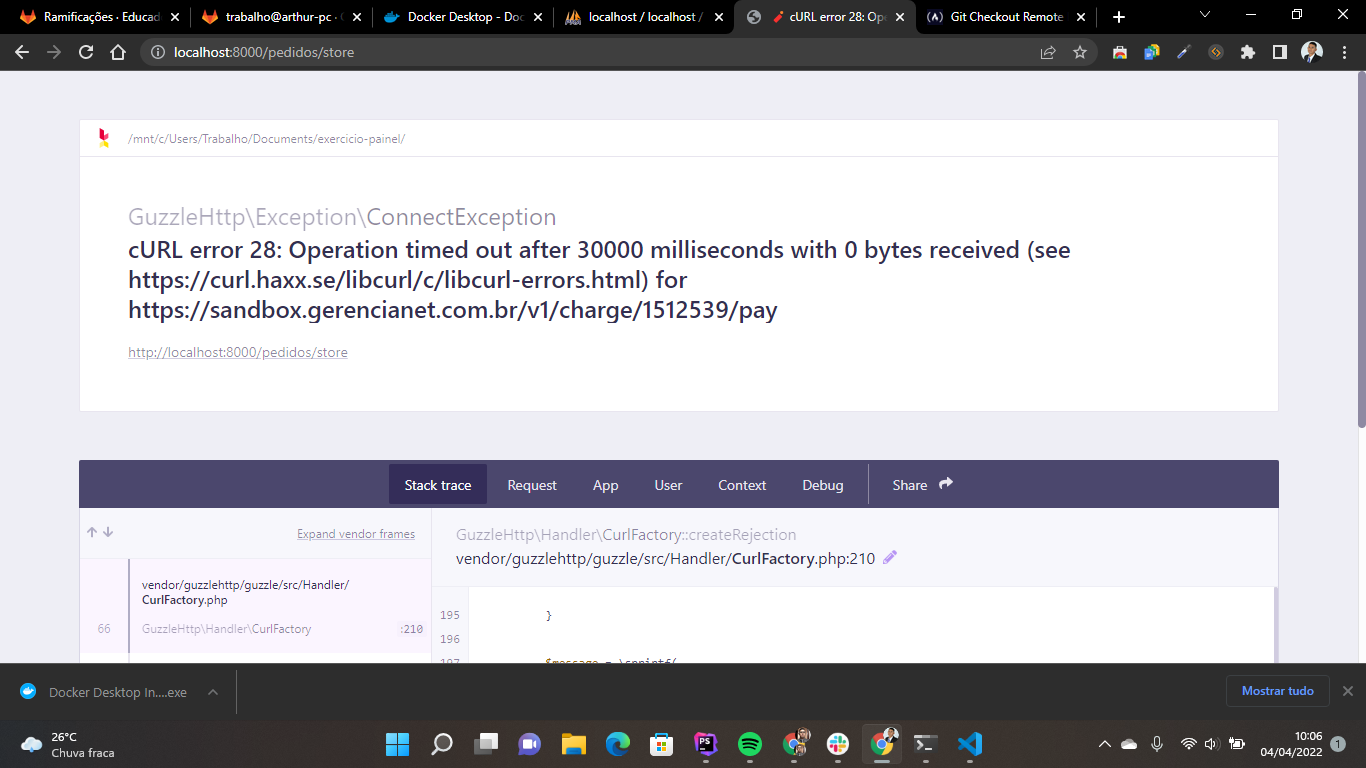
Task: Open the orange arrows extension icon
Action: [1216, 52]
